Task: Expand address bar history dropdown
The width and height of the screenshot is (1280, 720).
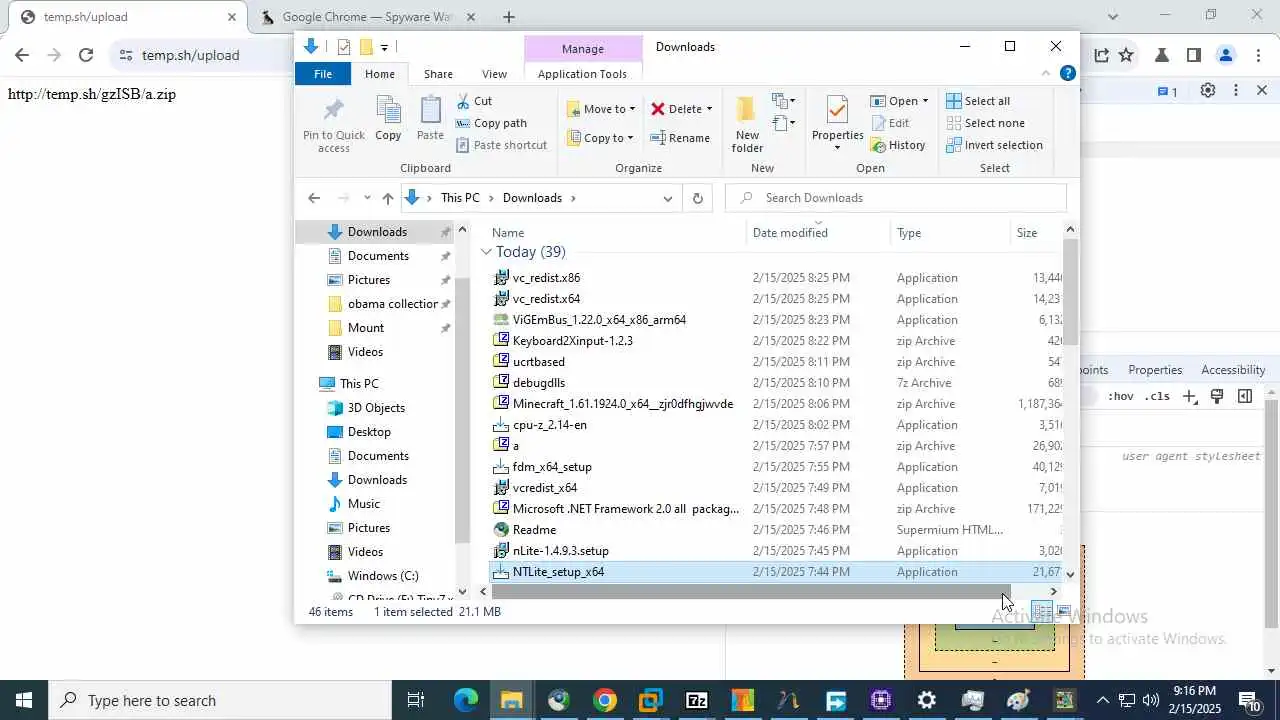Action: [x=668, y=198]
